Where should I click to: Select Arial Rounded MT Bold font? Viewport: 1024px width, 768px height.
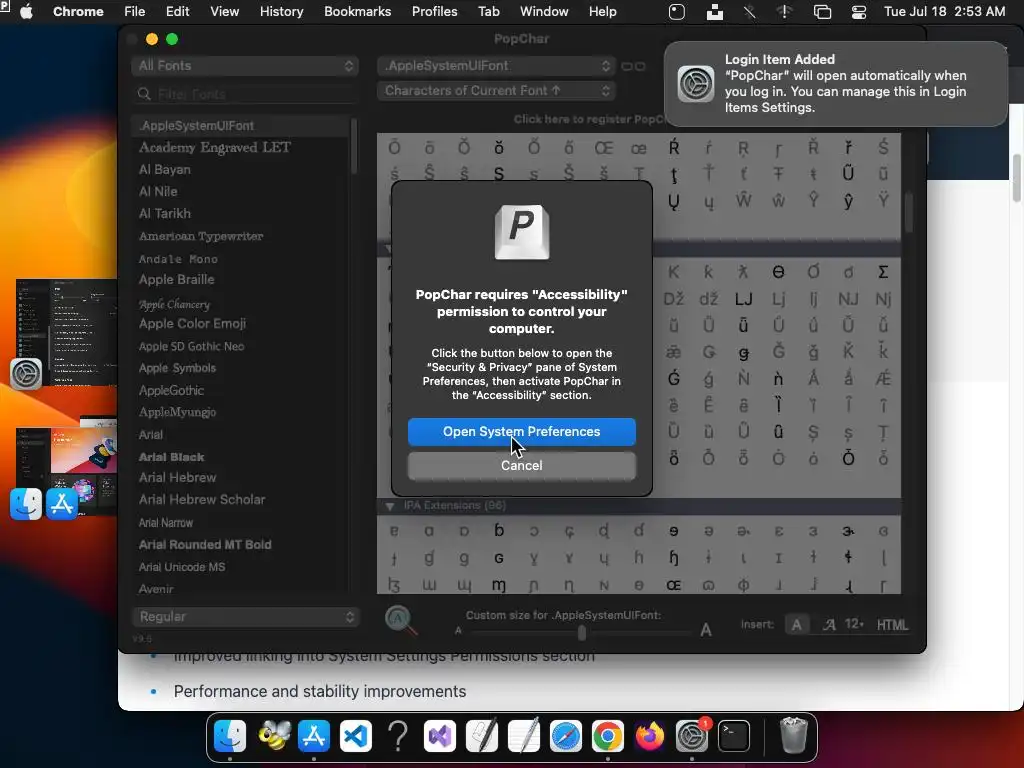tap(204, 545)
